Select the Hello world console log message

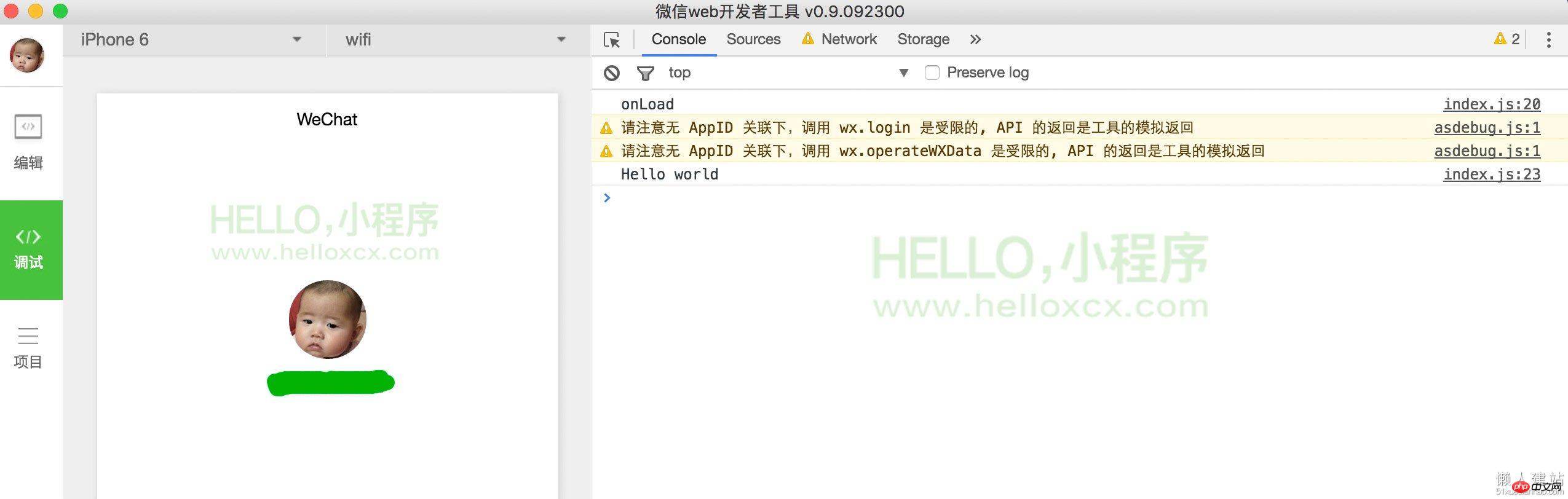tap(670, 175)
